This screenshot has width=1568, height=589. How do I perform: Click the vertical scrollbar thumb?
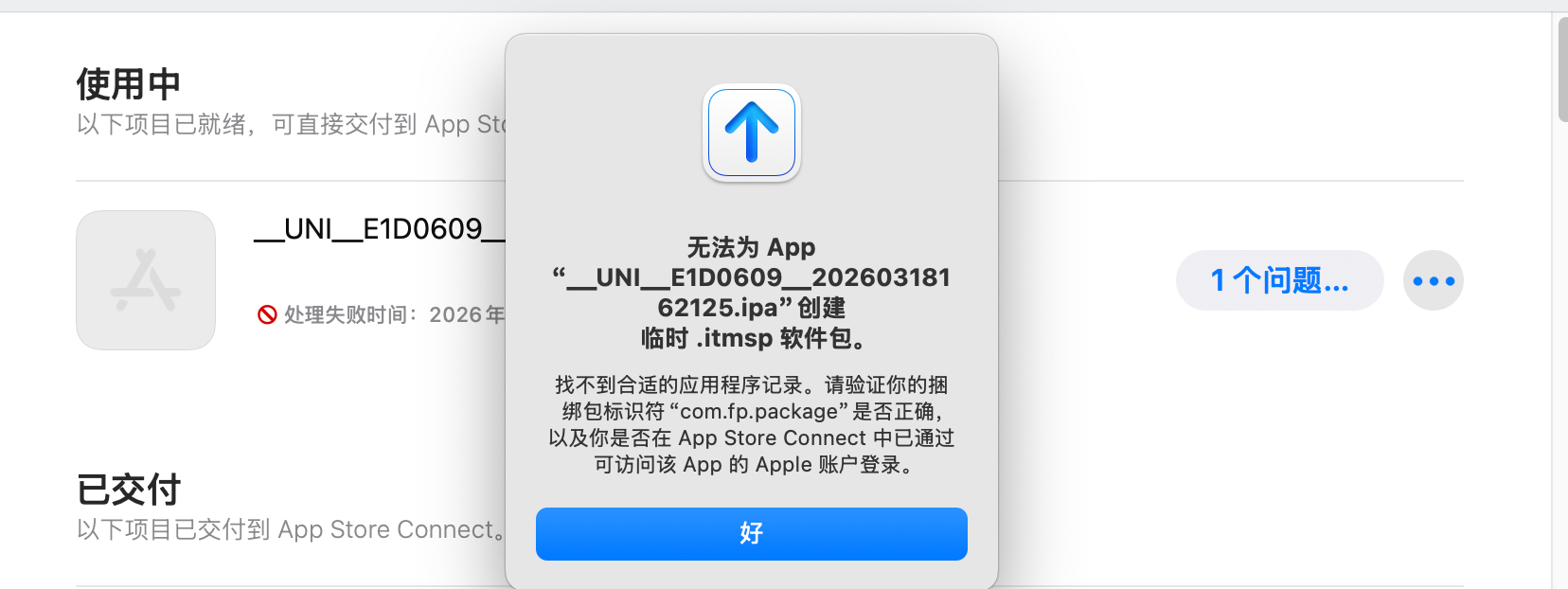[x=1562, y=68]
